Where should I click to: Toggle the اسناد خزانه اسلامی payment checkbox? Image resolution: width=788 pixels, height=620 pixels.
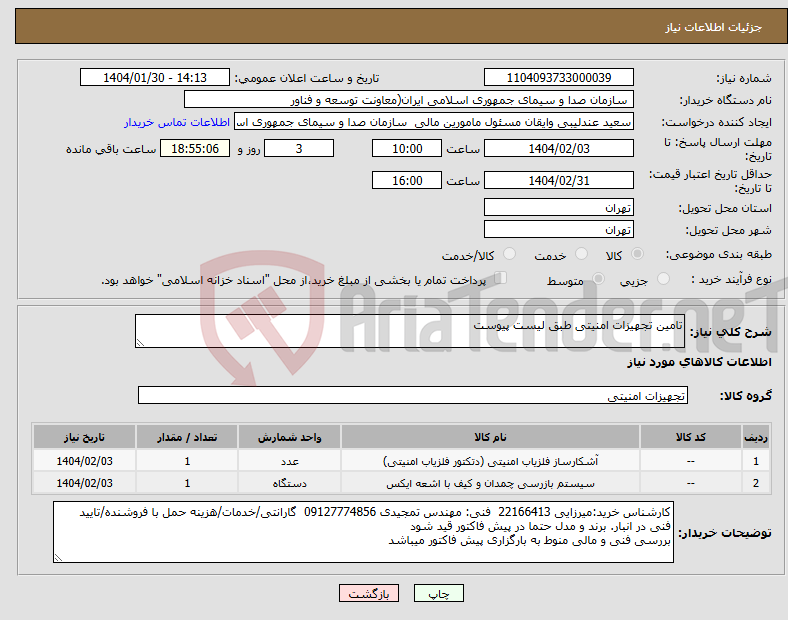(x=501, y=278)
